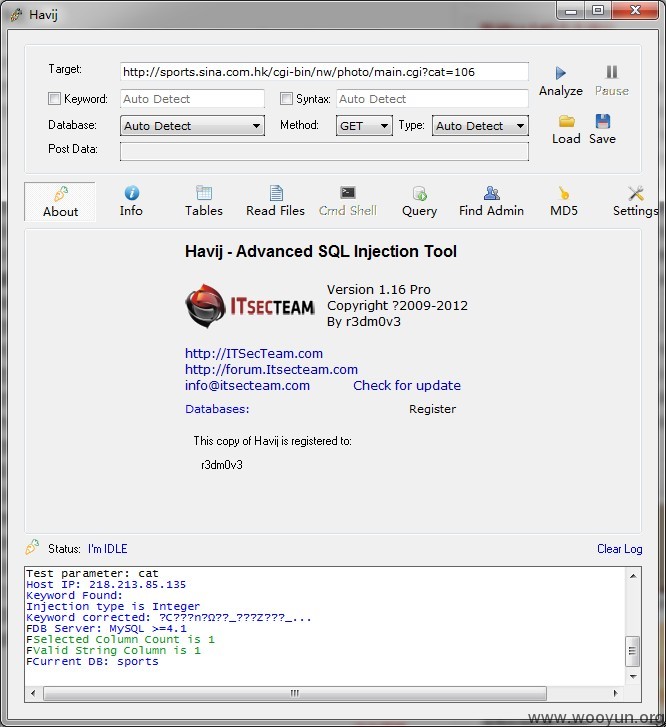Click the Register link

point(432,409)
